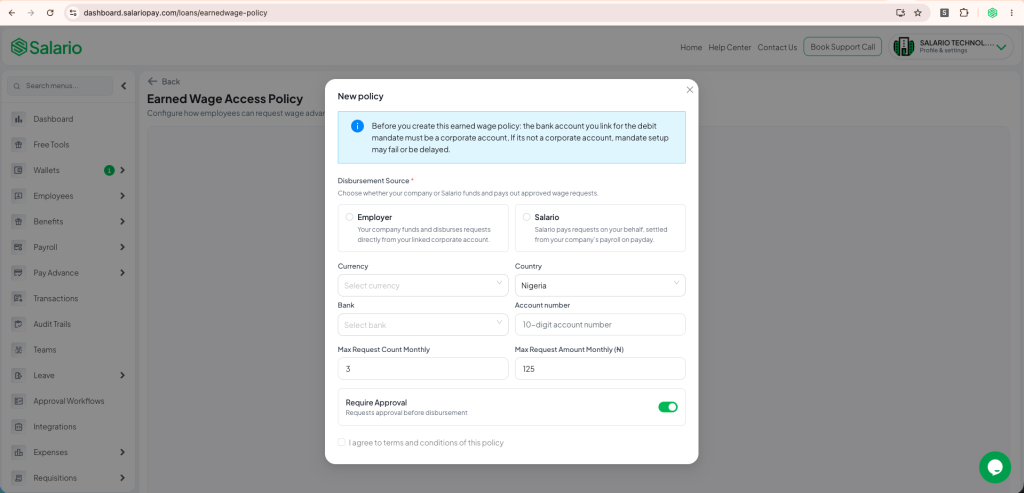The width and height of the screenshot is (1024, 493).
Task: Click the Approval Workflows icon
Action: tap(19, 401)
